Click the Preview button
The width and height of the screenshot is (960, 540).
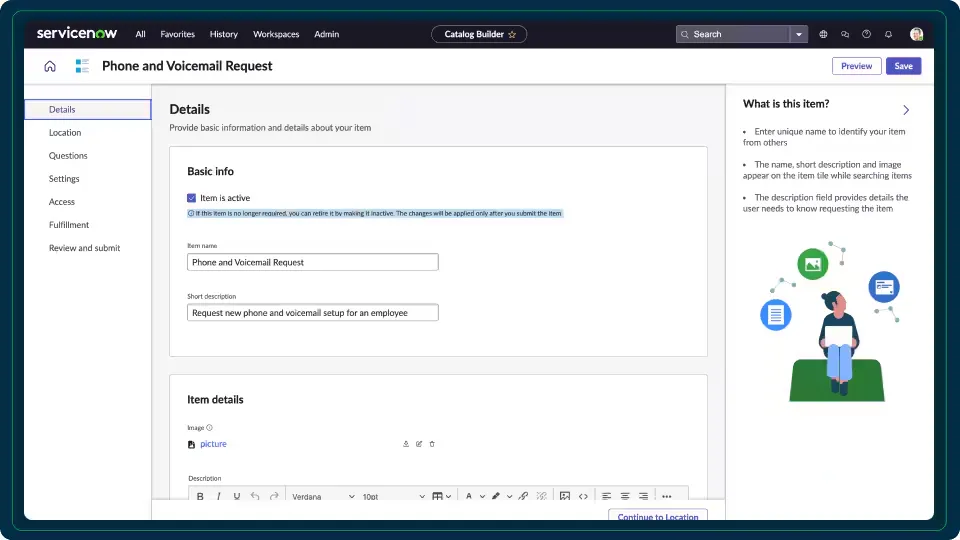pyautogui.click(x=856, y=66)
